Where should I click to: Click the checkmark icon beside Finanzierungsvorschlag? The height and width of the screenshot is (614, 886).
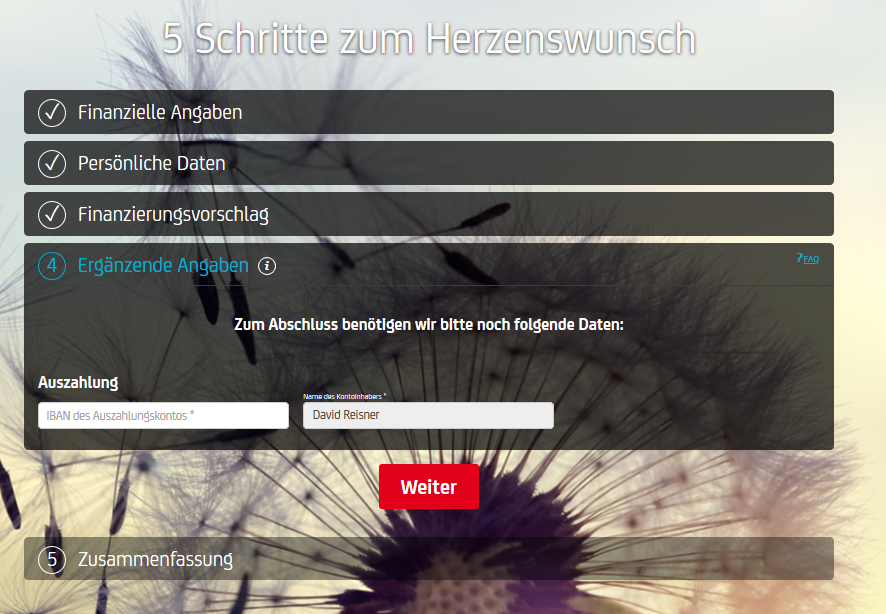(52, 213)
